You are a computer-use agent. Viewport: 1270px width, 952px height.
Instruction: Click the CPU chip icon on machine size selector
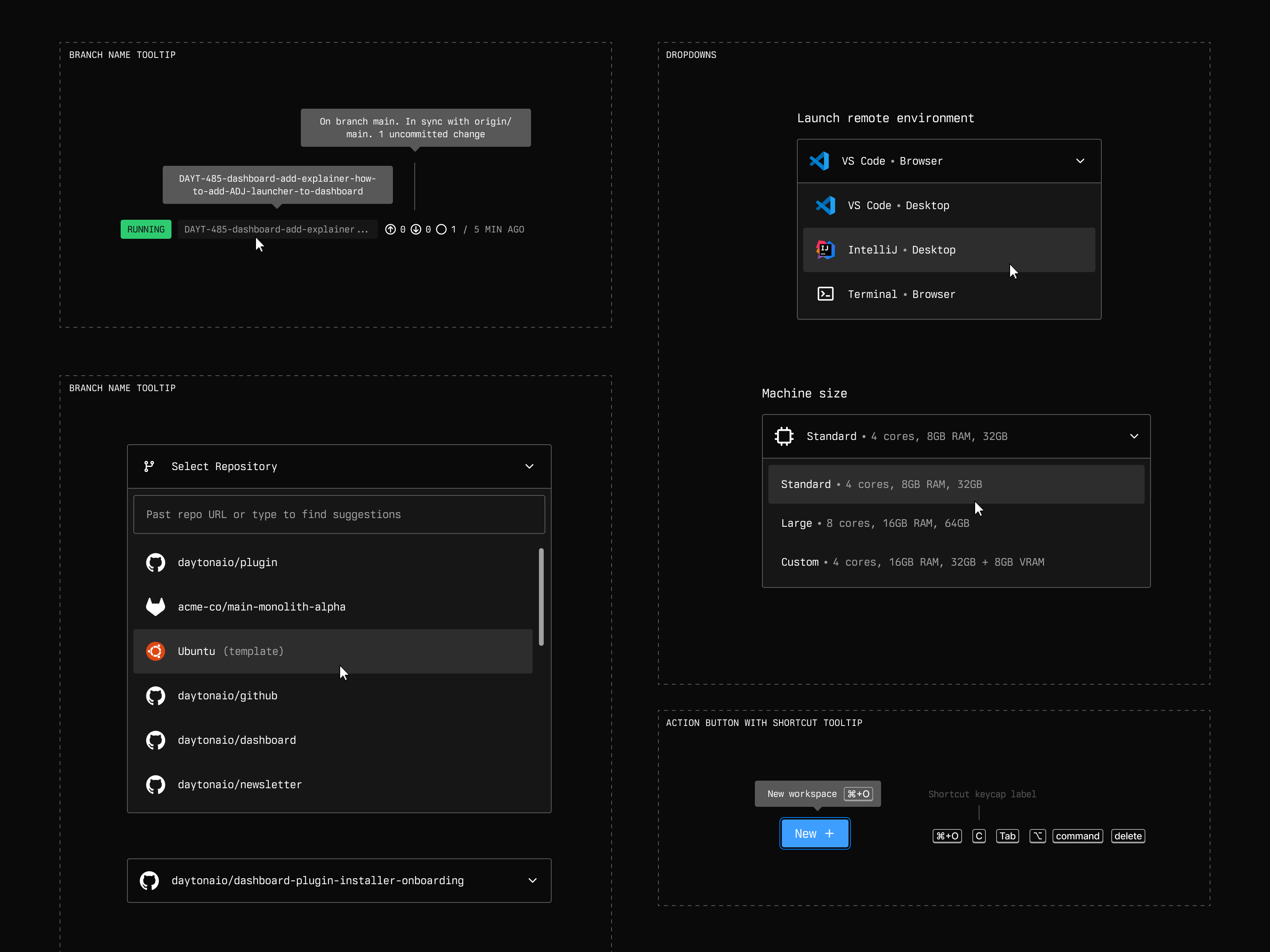[x=784, y=436]
